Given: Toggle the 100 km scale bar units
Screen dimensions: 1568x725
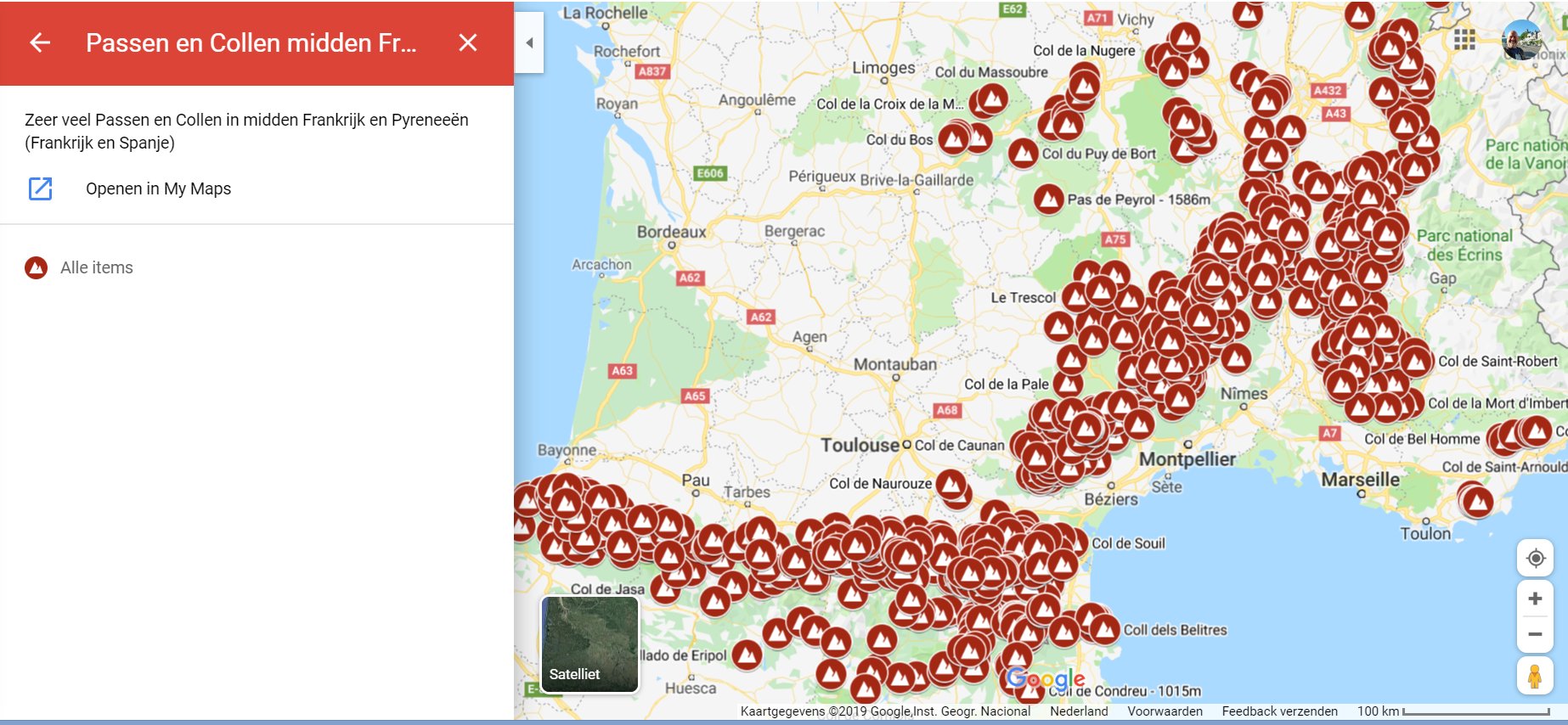Looking at the screenshot, I should (1453, 711).
